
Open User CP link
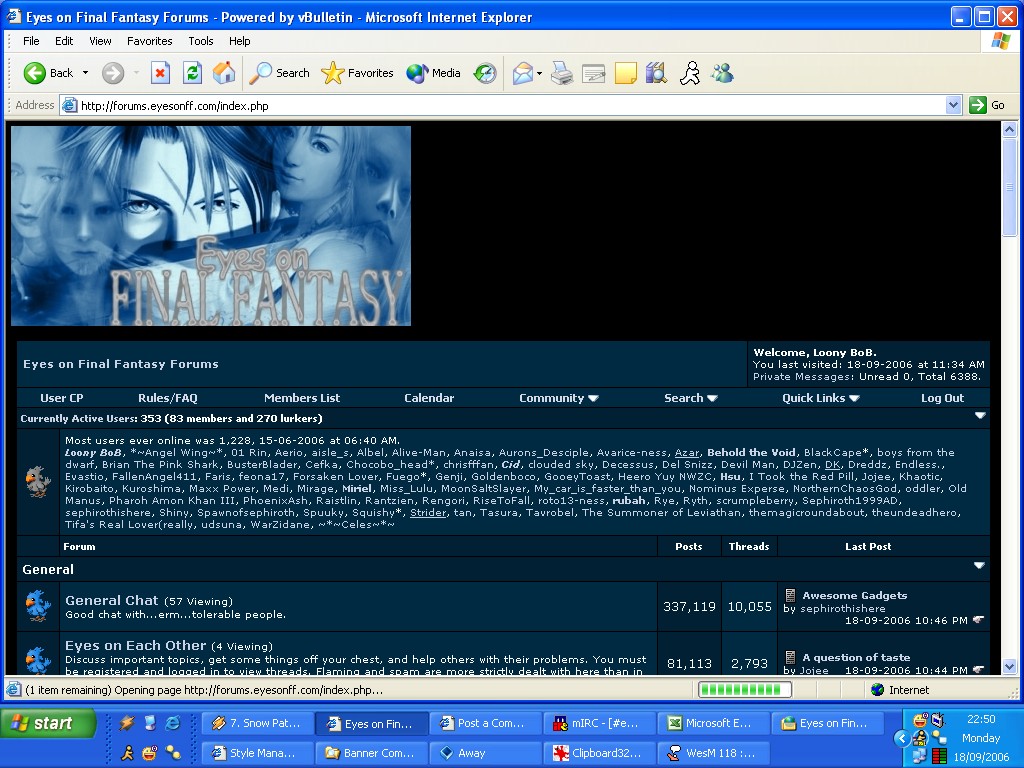(x=61, y=398)
